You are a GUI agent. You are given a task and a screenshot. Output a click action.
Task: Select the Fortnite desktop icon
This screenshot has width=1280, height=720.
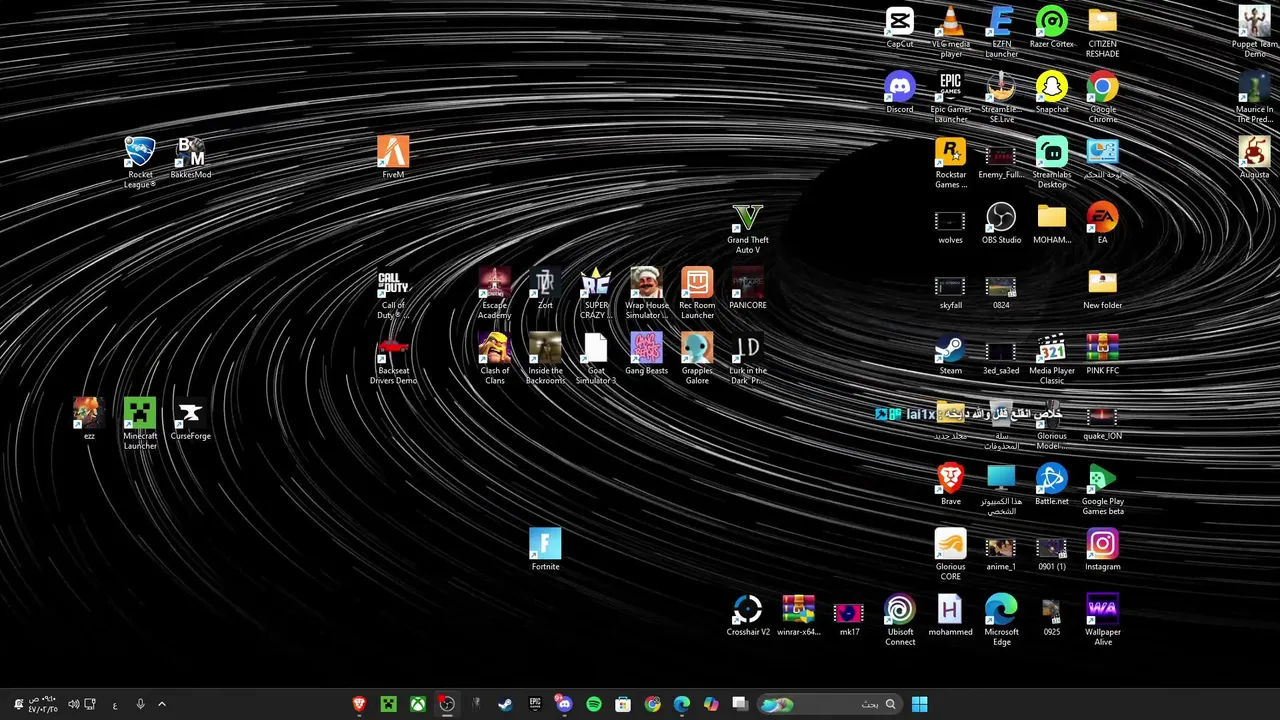click(545, 550)
